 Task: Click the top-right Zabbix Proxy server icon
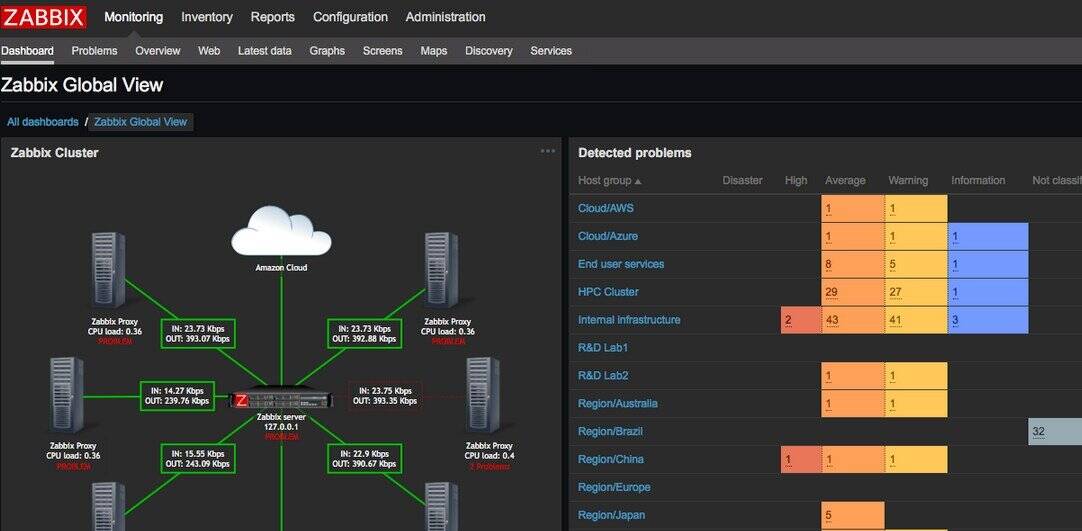click(x=441, y=272)
